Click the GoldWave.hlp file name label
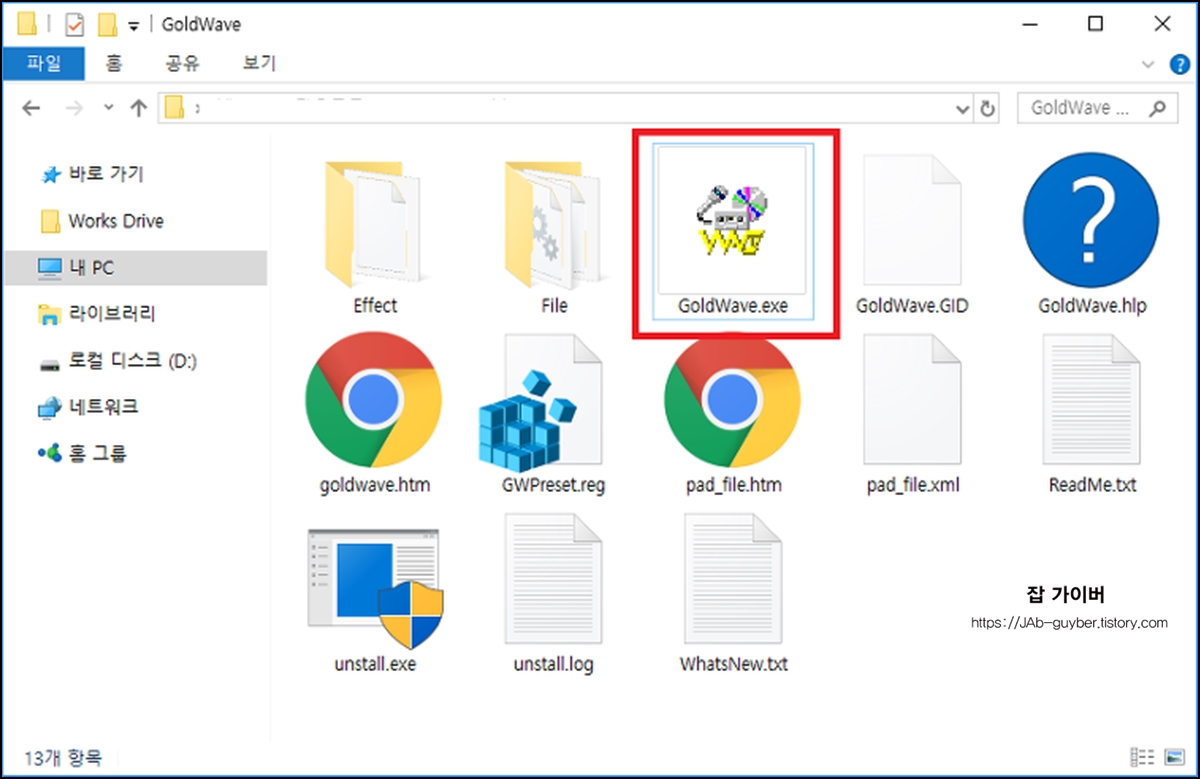 [1092, 306]
